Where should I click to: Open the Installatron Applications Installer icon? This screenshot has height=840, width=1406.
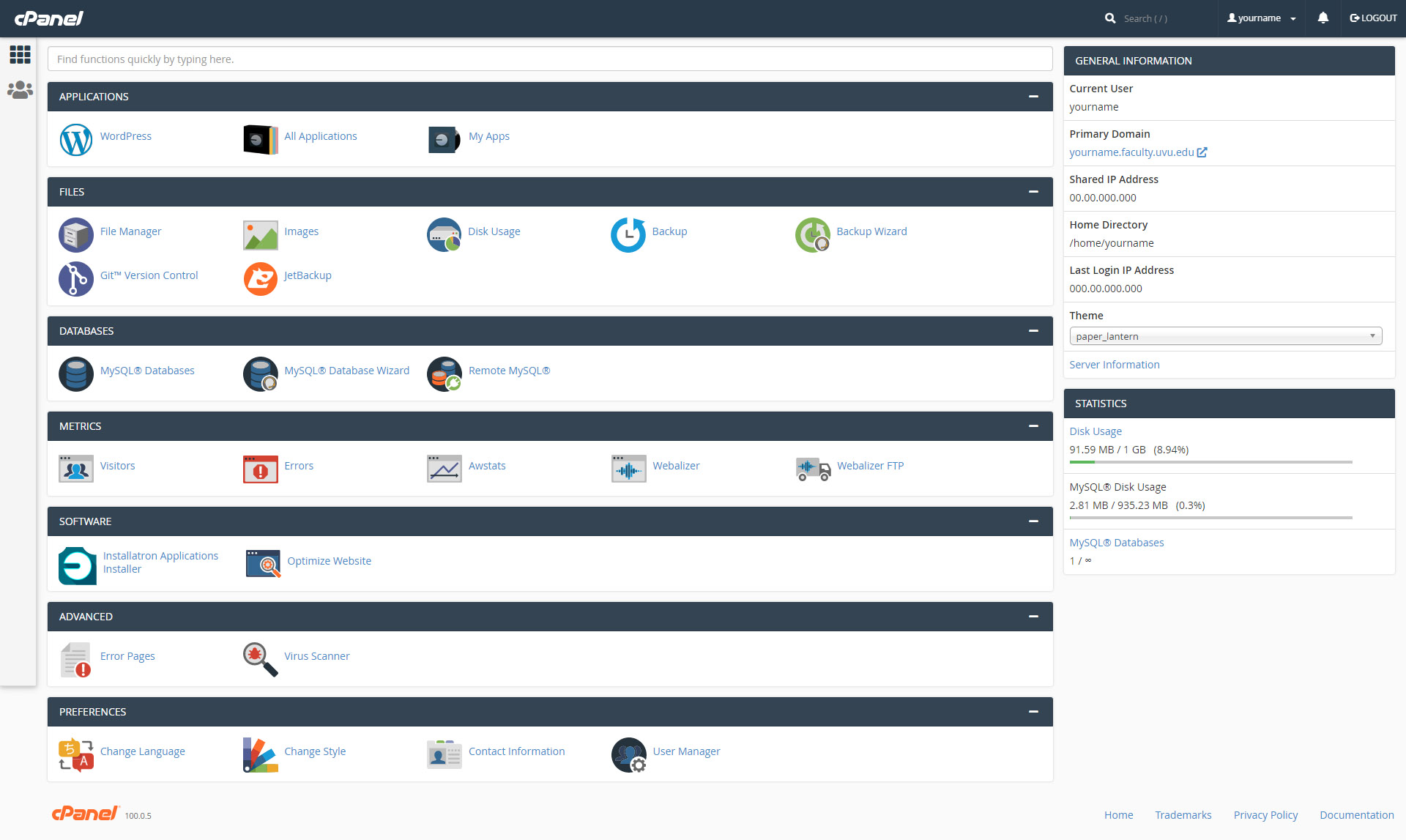tap(78, 565)
